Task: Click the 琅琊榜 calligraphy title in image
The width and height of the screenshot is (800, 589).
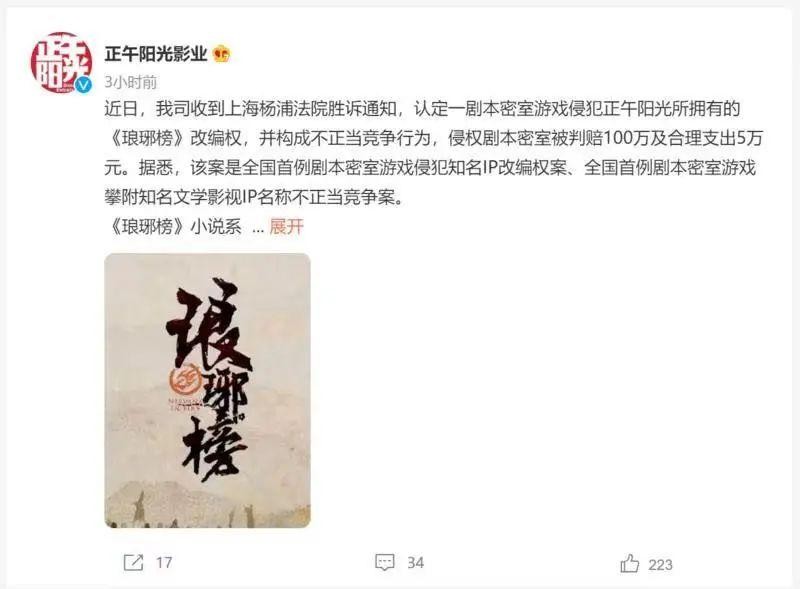Action: click(209, 380)
